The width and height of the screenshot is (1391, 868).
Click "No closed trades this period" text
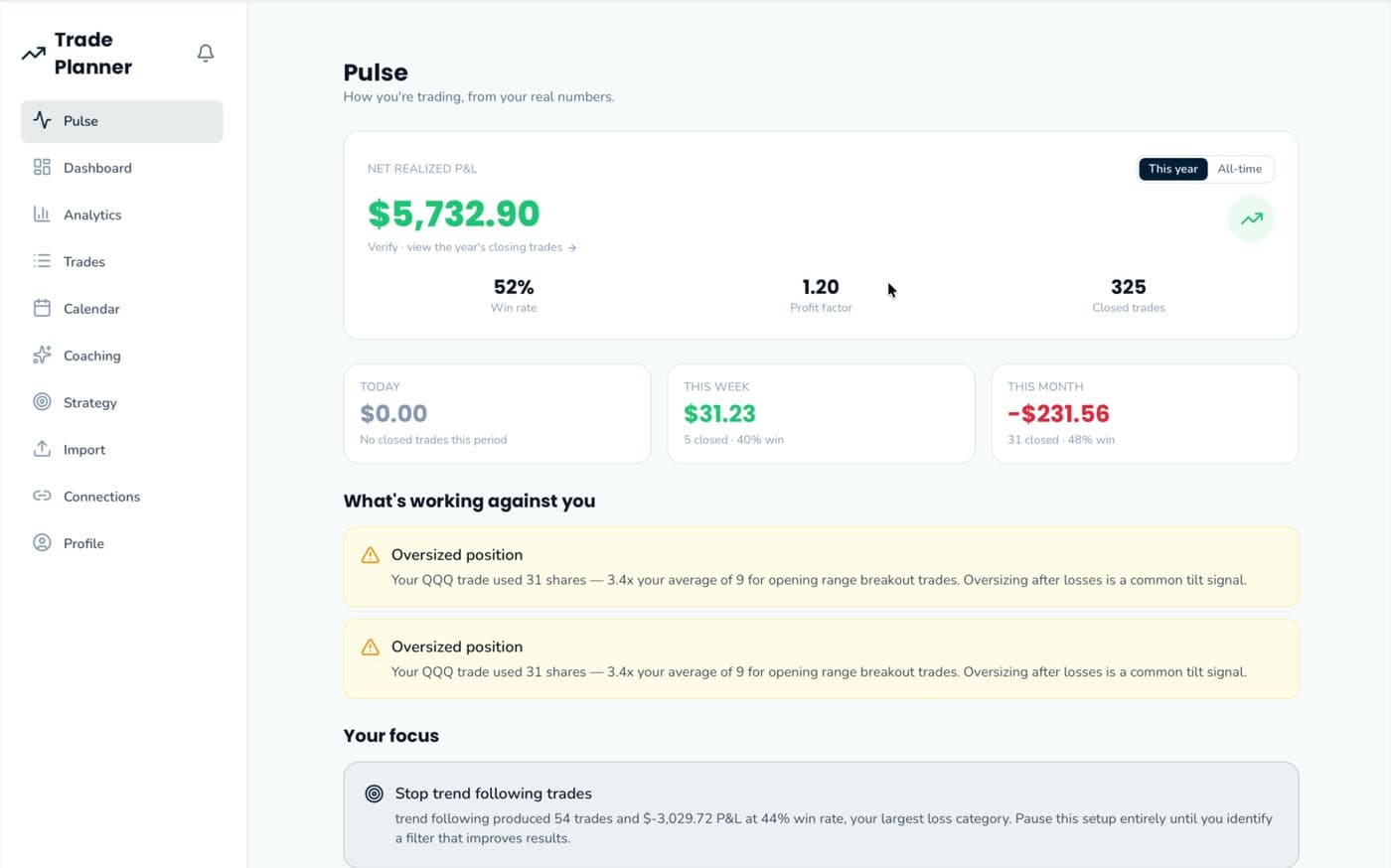433,440
